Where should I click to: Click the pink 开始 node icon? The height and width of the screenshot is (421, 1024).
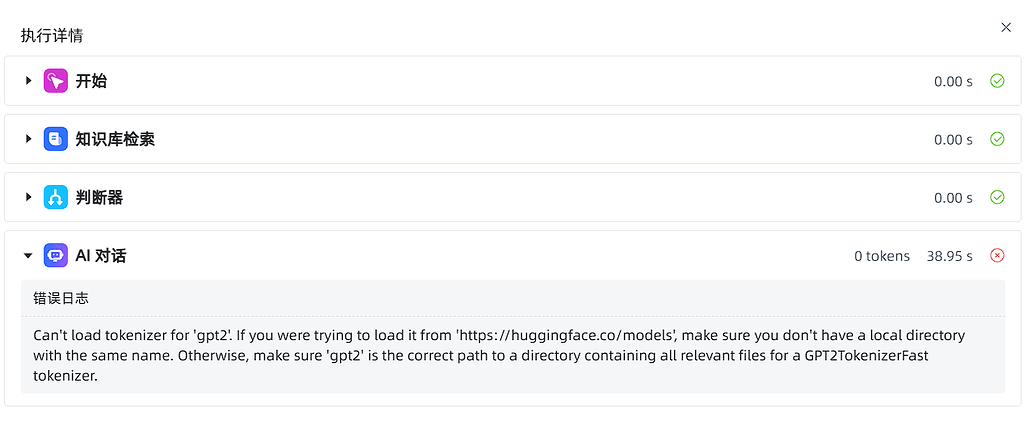tap(56, 81)
